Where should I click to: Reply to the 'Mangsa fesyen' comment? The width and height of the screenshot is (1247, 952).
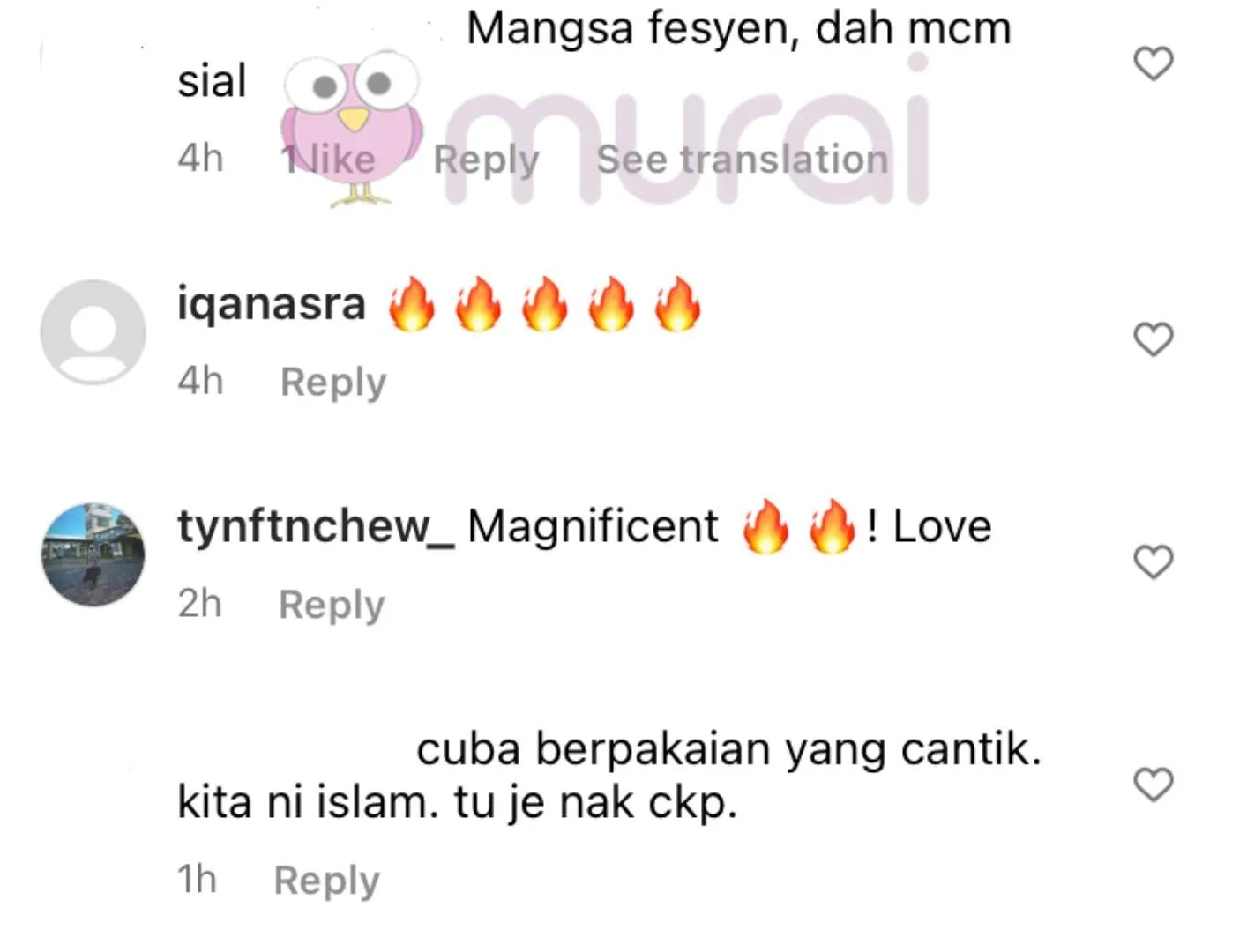(x=486, y=160)
